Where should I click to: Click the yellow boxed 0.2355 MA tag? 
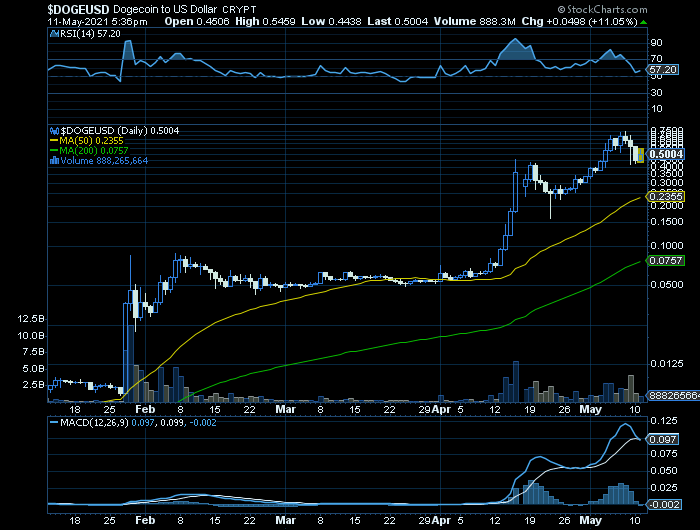click(666, 197)
